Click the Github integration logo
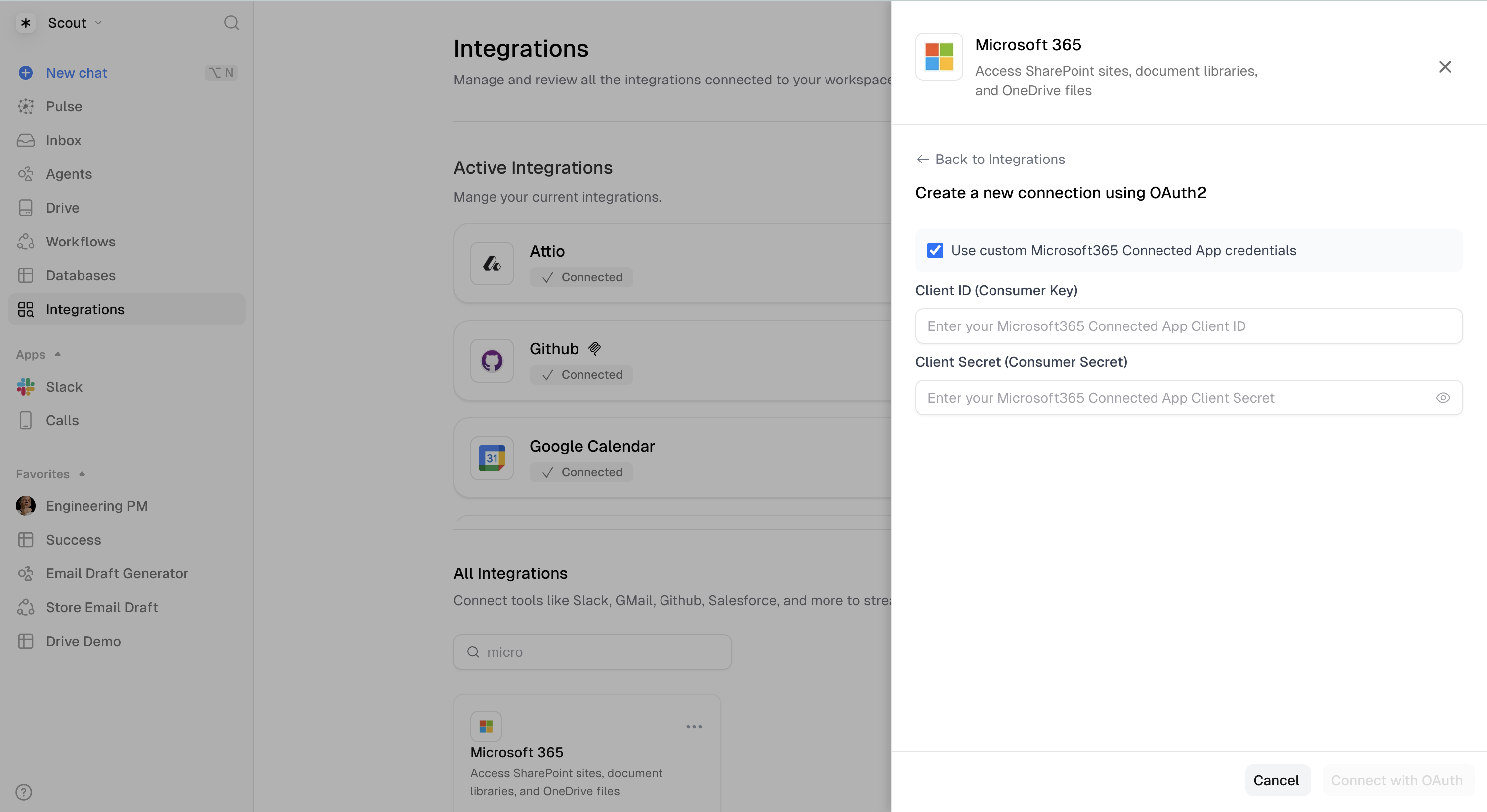Viewport: 1487px width, 812px height. tap(492, 361)
